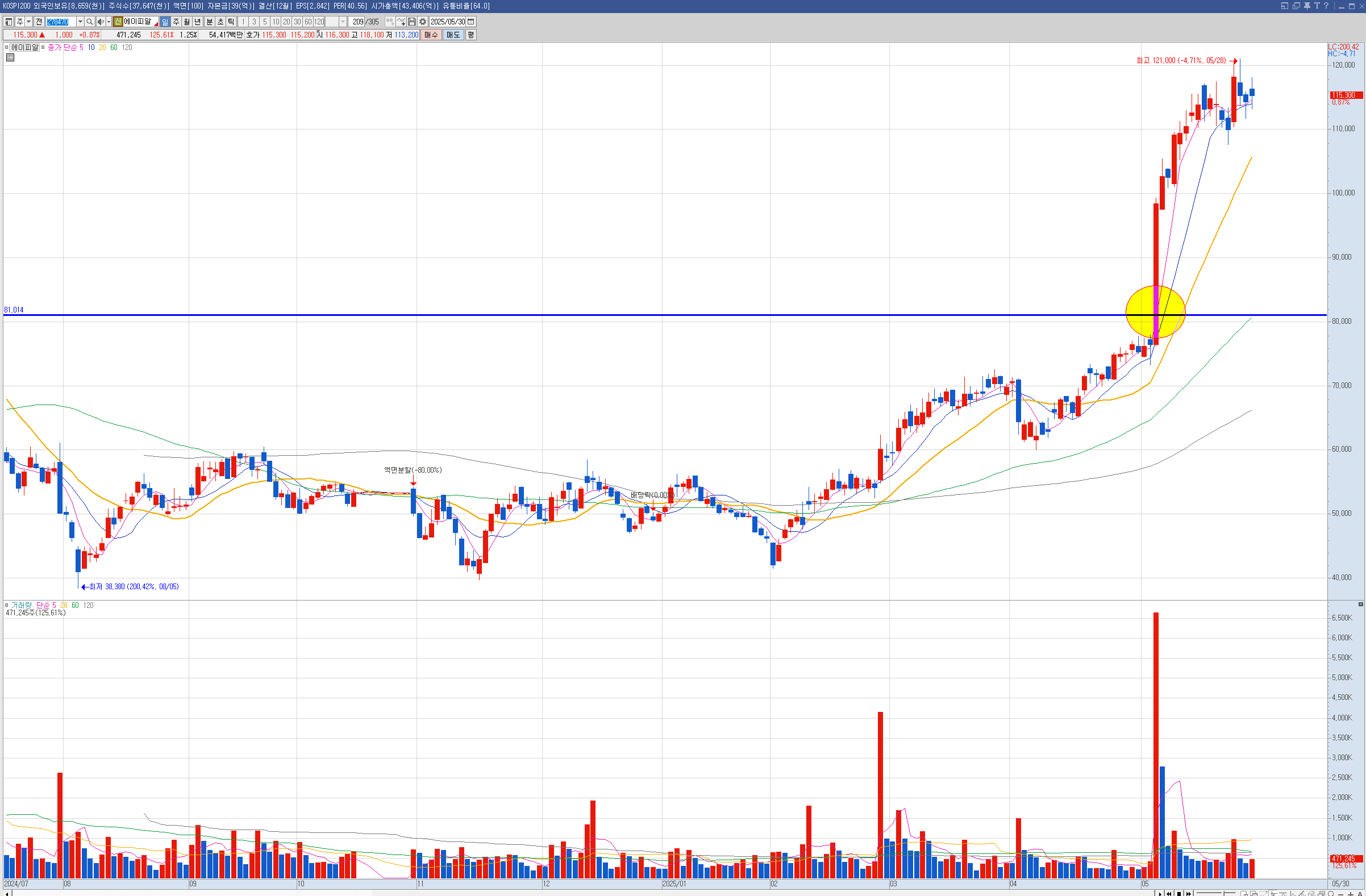
Task: Open chart settings gear icon
Action: pos(422,22)
